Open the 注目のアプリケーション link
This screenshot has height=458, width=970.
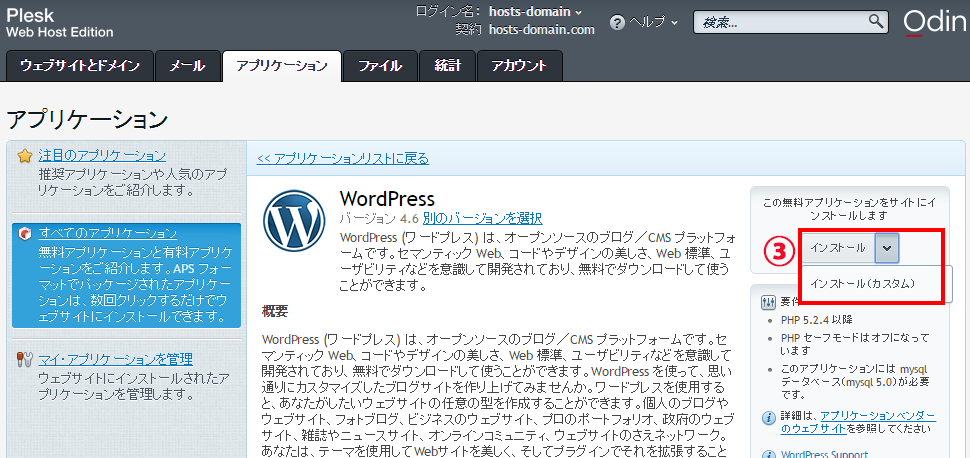[x=102, y=155]
